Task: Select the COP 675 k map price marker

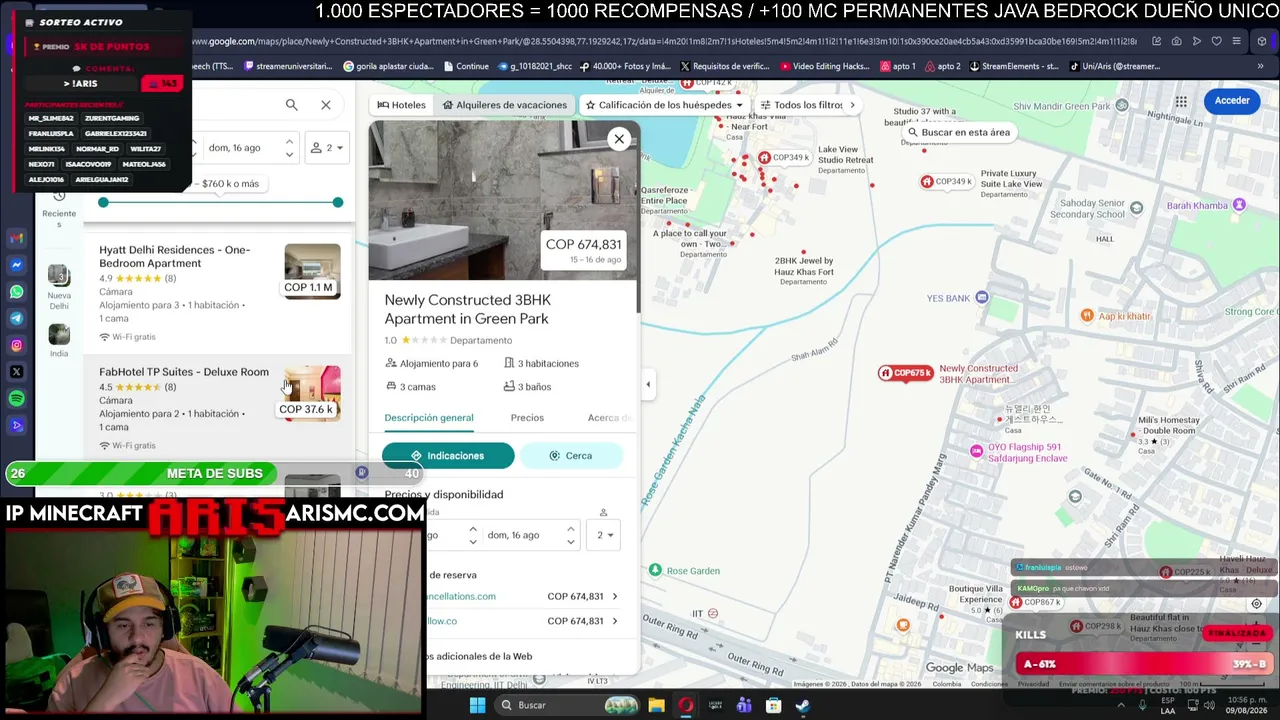Action: [x=905, y=373]
